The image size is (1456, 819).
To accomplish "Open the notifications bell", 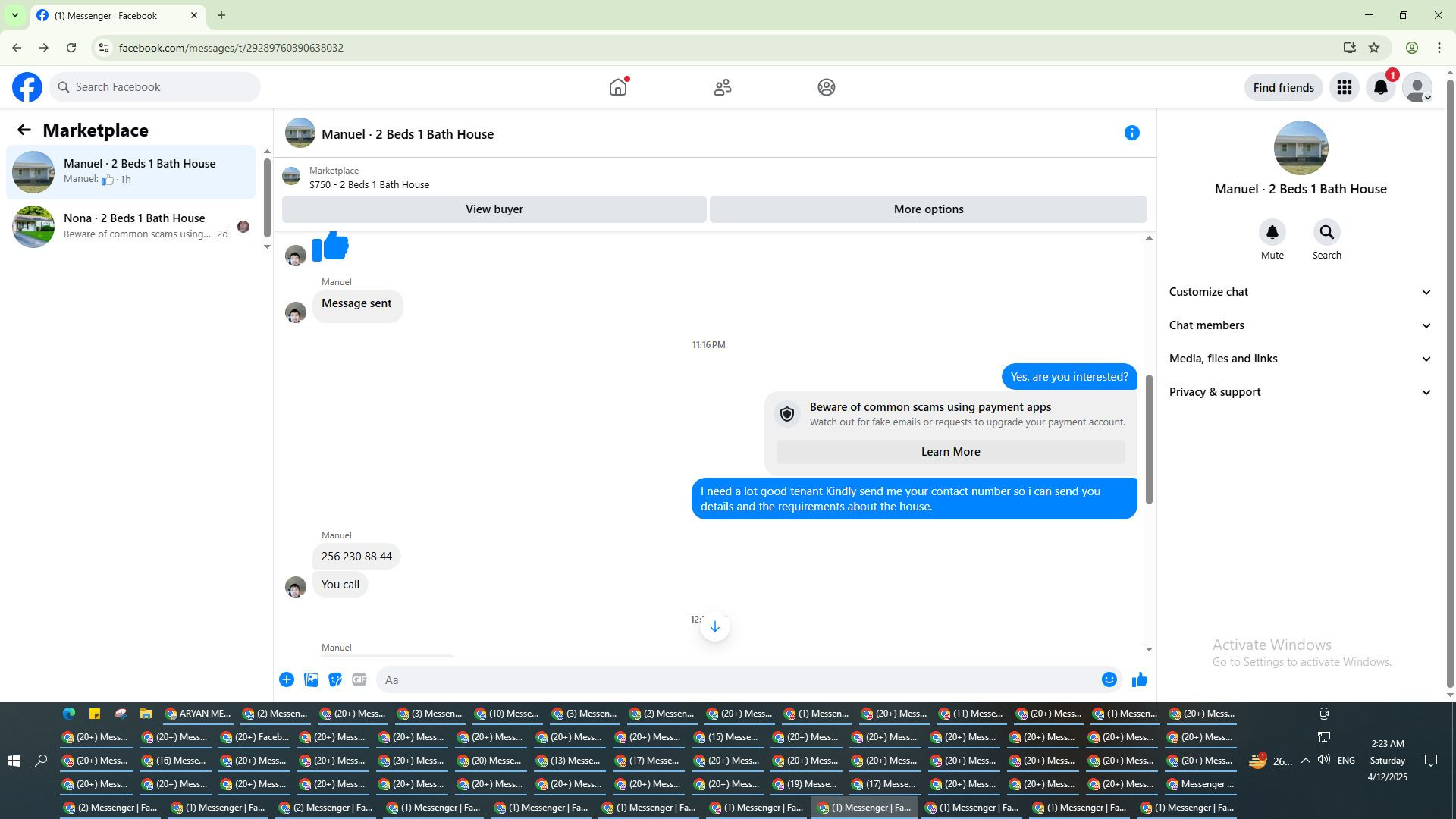I will (1381, 87).
